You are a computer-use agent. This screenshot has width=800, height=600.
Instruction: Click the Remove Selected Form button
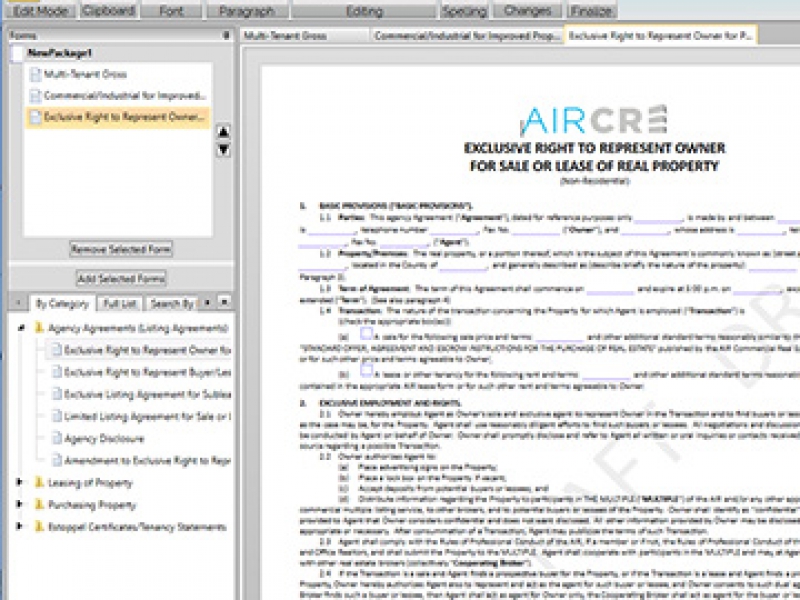121,247
